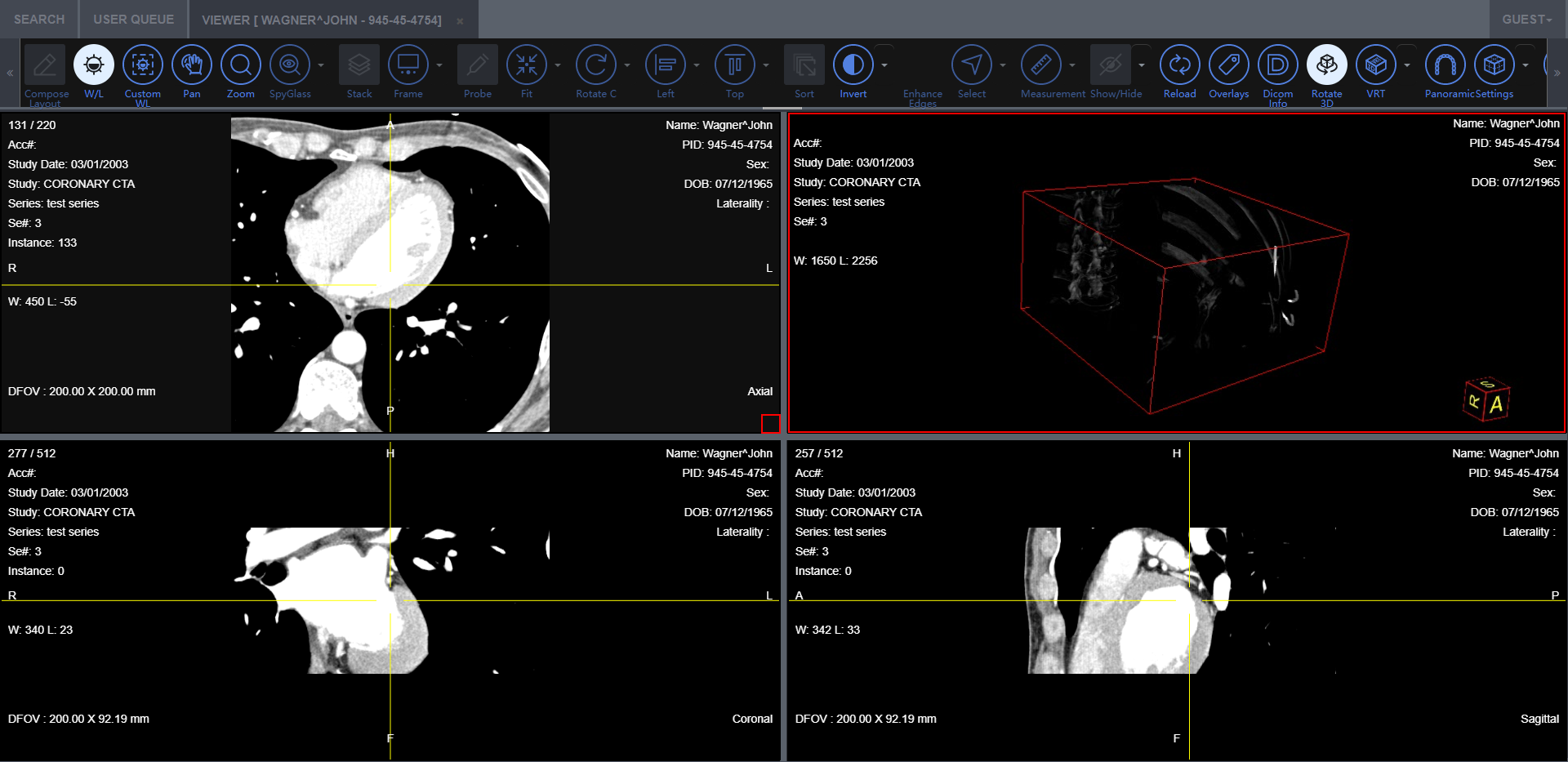Select the Probe tool
Screen dimensions: 1568x762
pyautogui.click(x=477, y=65)
